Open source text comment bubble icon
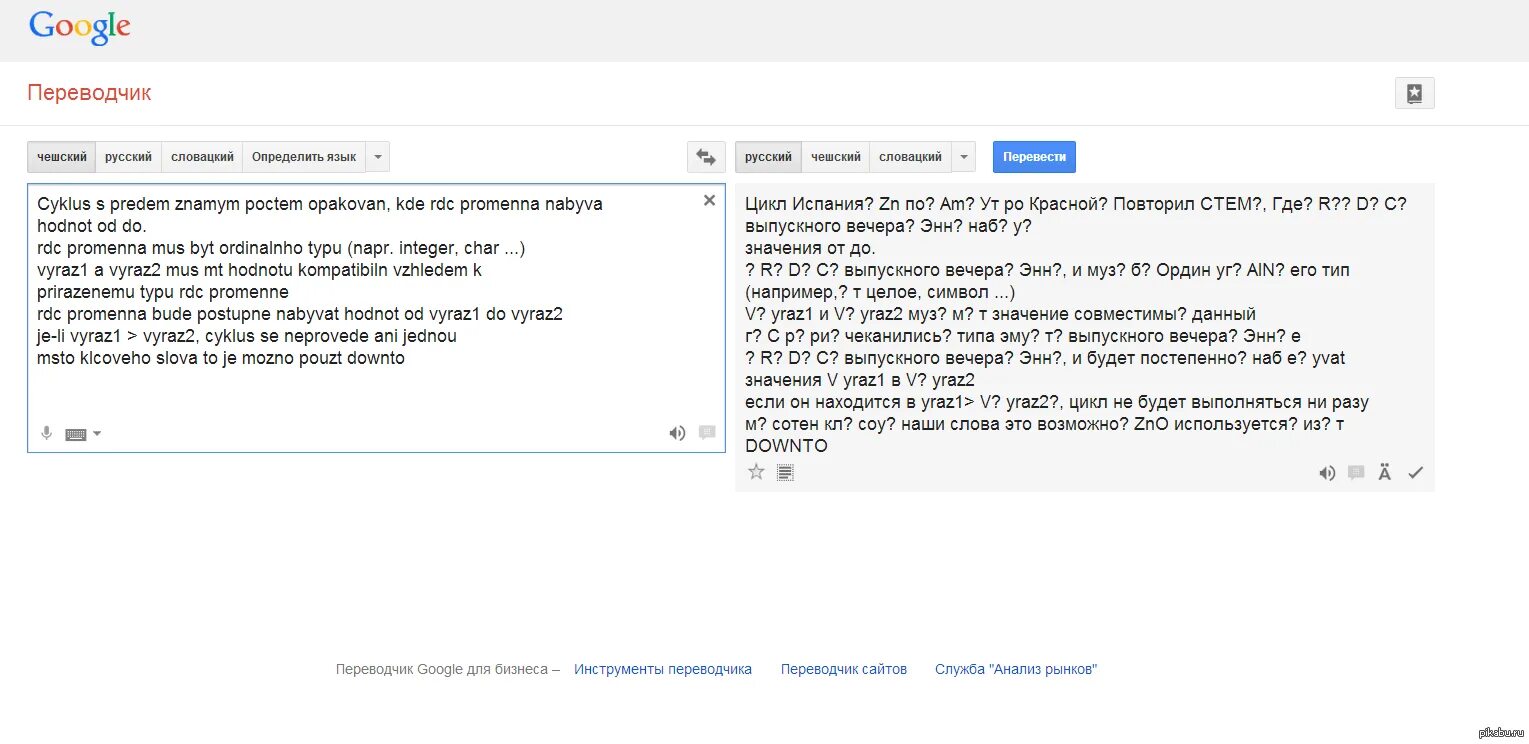This screenshot has width=1529, height=744. tap(707, 433)
